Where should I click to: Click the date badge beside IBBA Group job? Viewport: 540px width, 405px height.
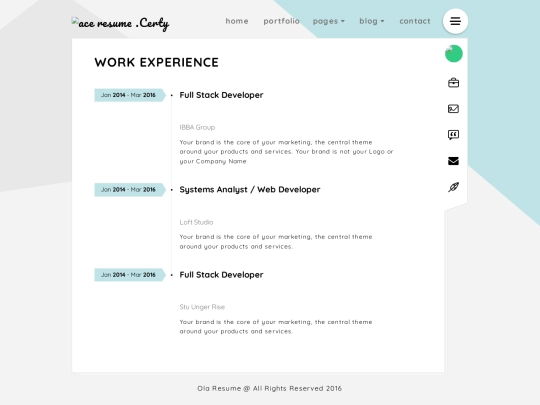point(130,95)
